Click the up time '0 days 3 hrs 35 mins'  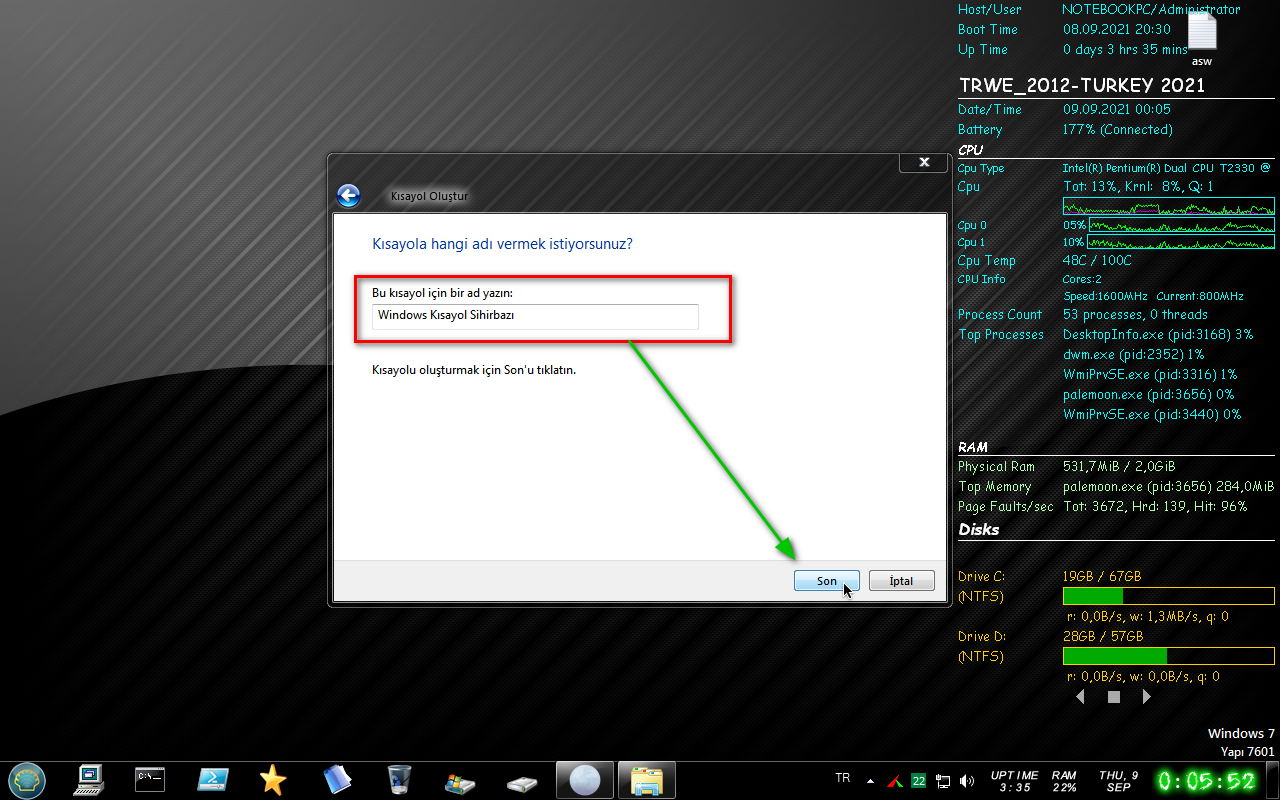[x=1125, y=49]
